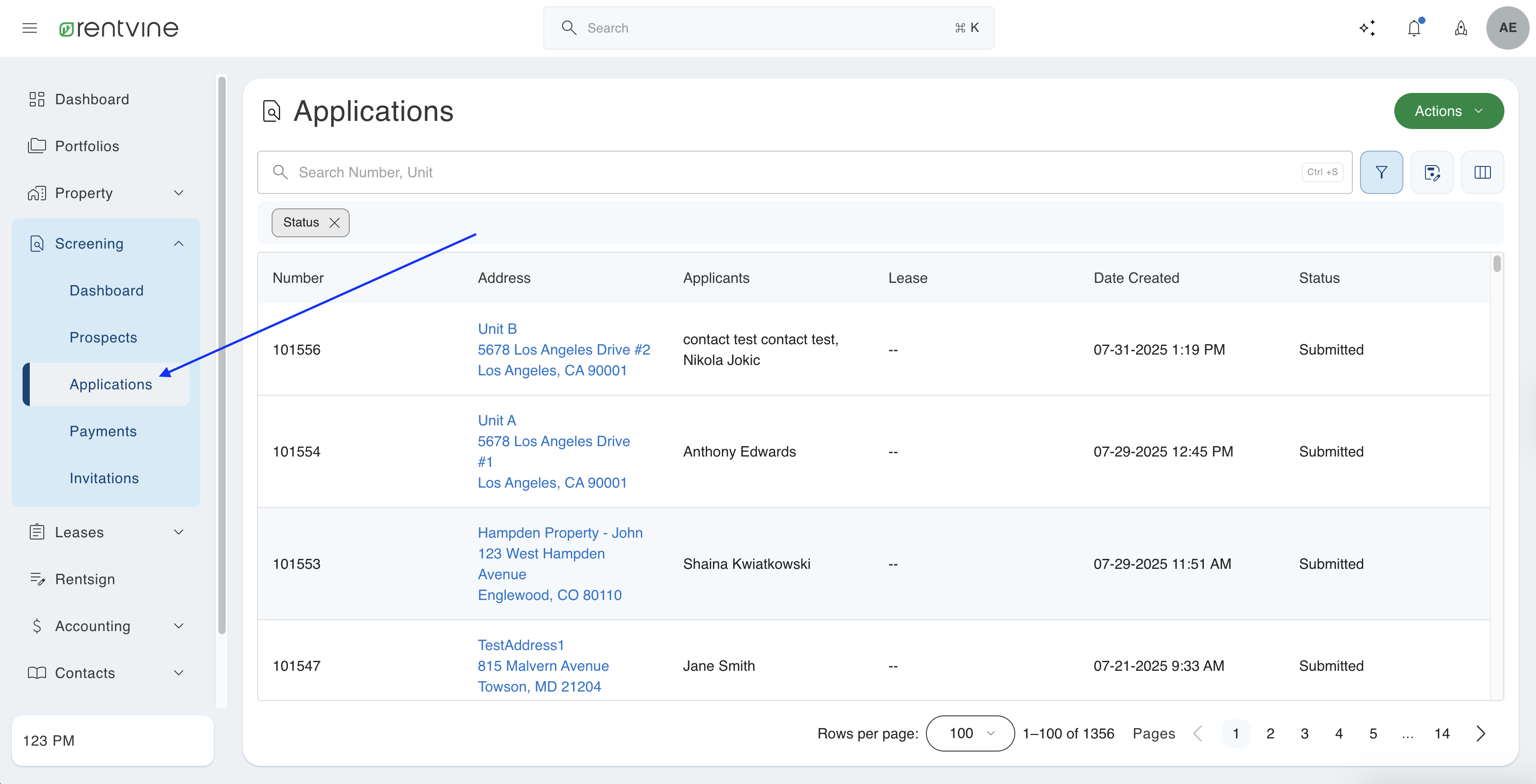Screen dimensions: 1536x784
Task: Open the hamburger menu icon
Action: [30, 28]
